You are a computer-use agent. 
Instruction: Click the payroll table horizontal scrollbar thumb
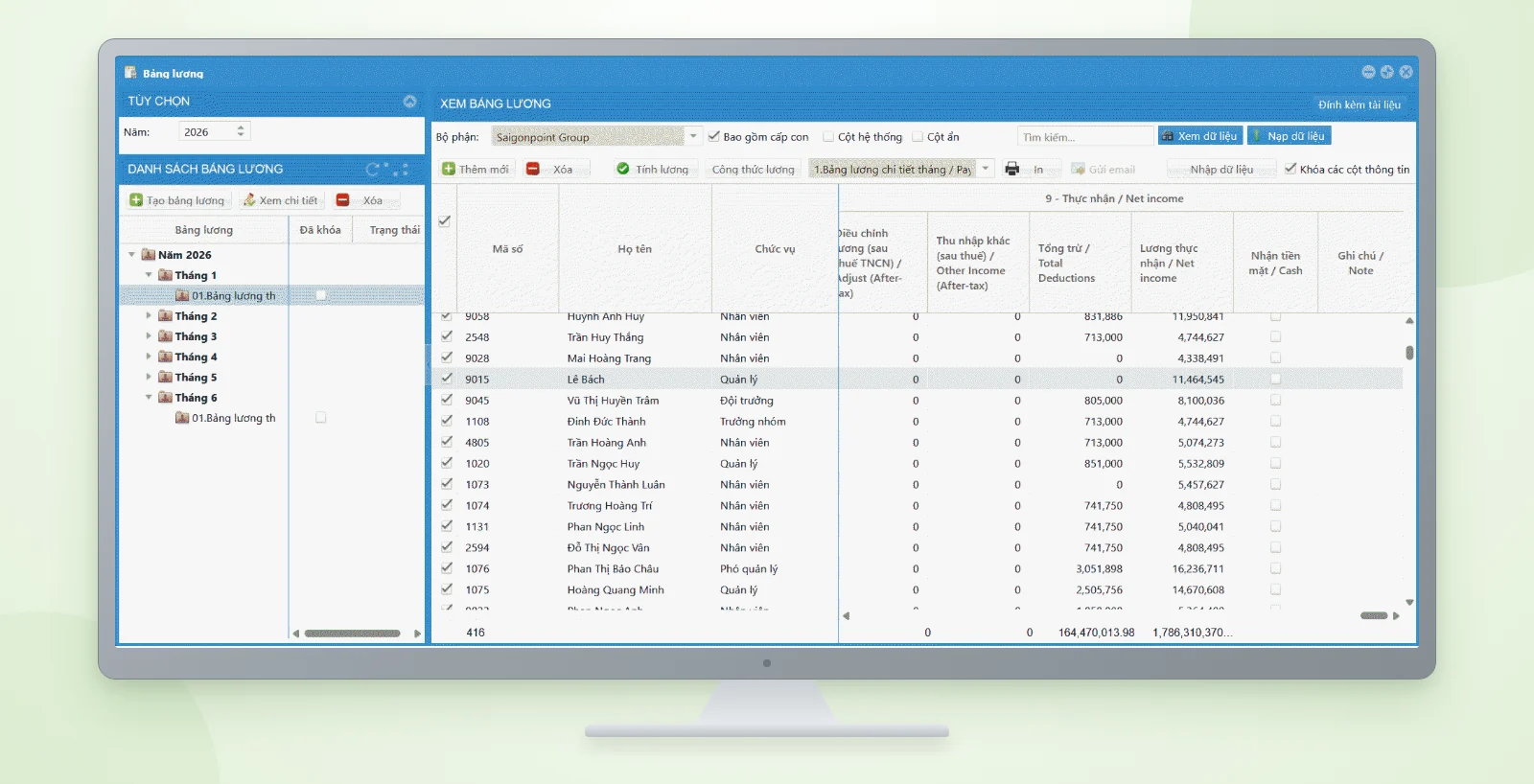click(1374, 615)
